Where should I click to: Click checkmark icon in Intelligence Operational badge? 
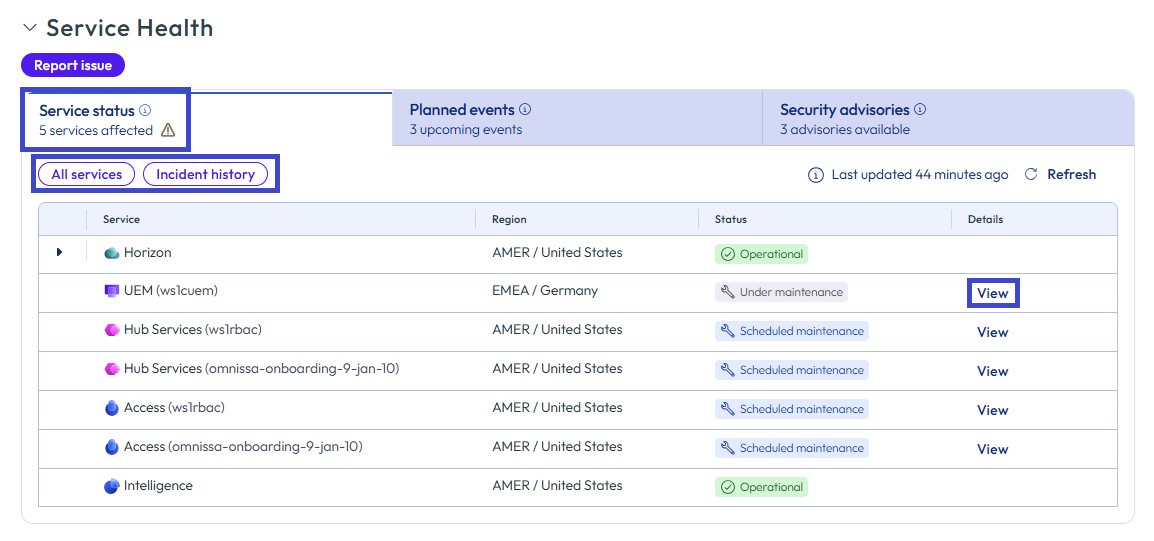point(728,487)
